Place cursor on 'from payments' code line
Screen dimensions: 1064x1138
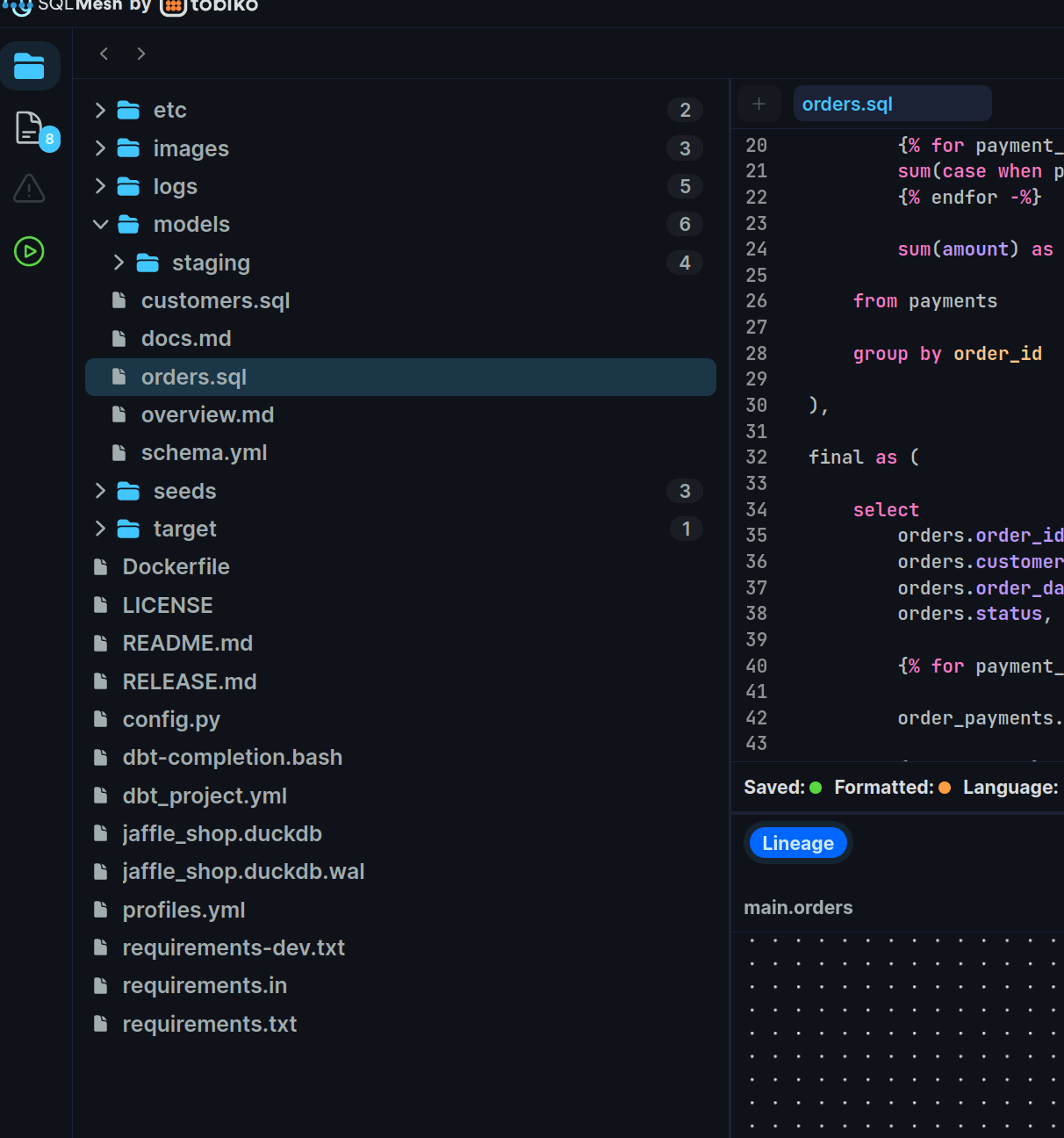pyautogui.click(x=924, y=301)
